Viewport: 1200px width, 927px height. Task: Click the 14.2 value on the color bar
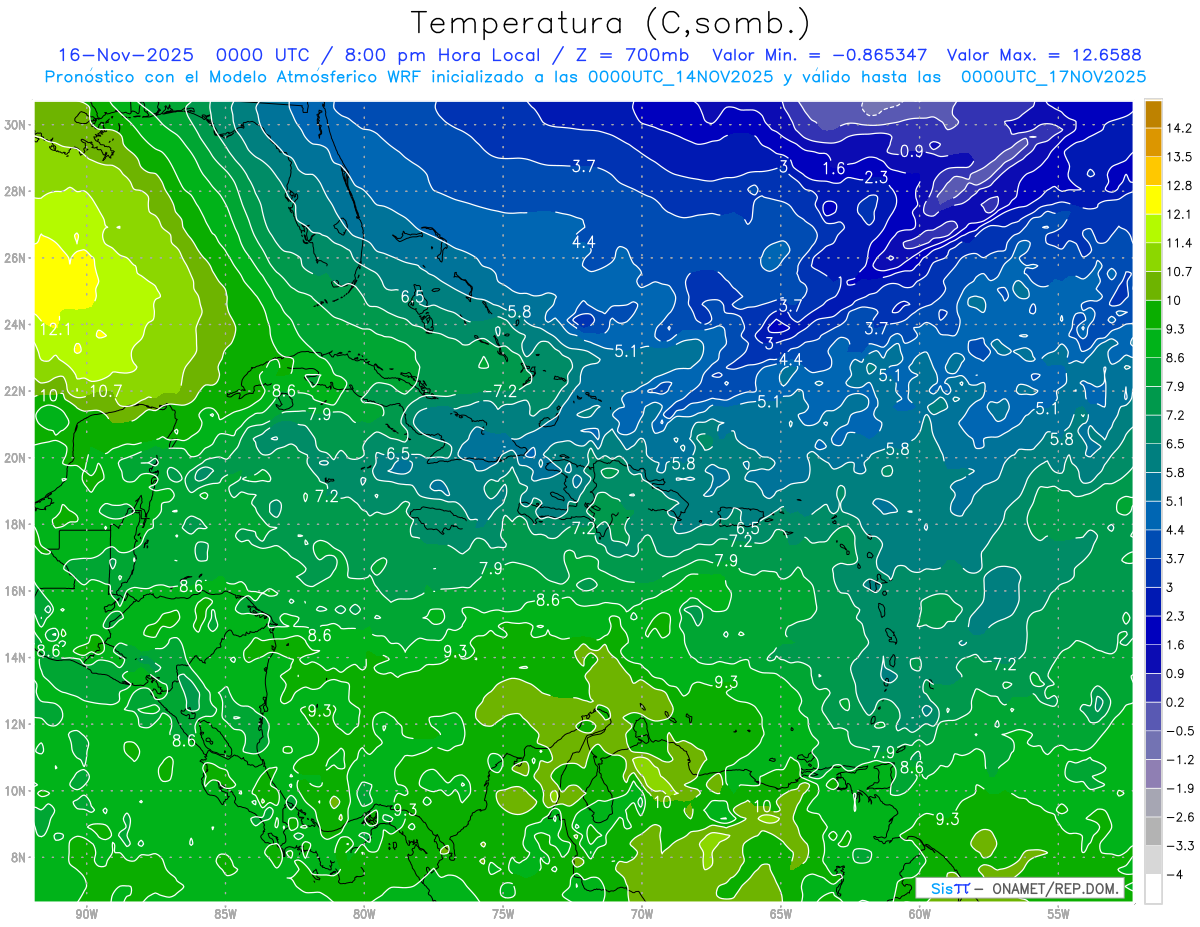coord(1179,128)
